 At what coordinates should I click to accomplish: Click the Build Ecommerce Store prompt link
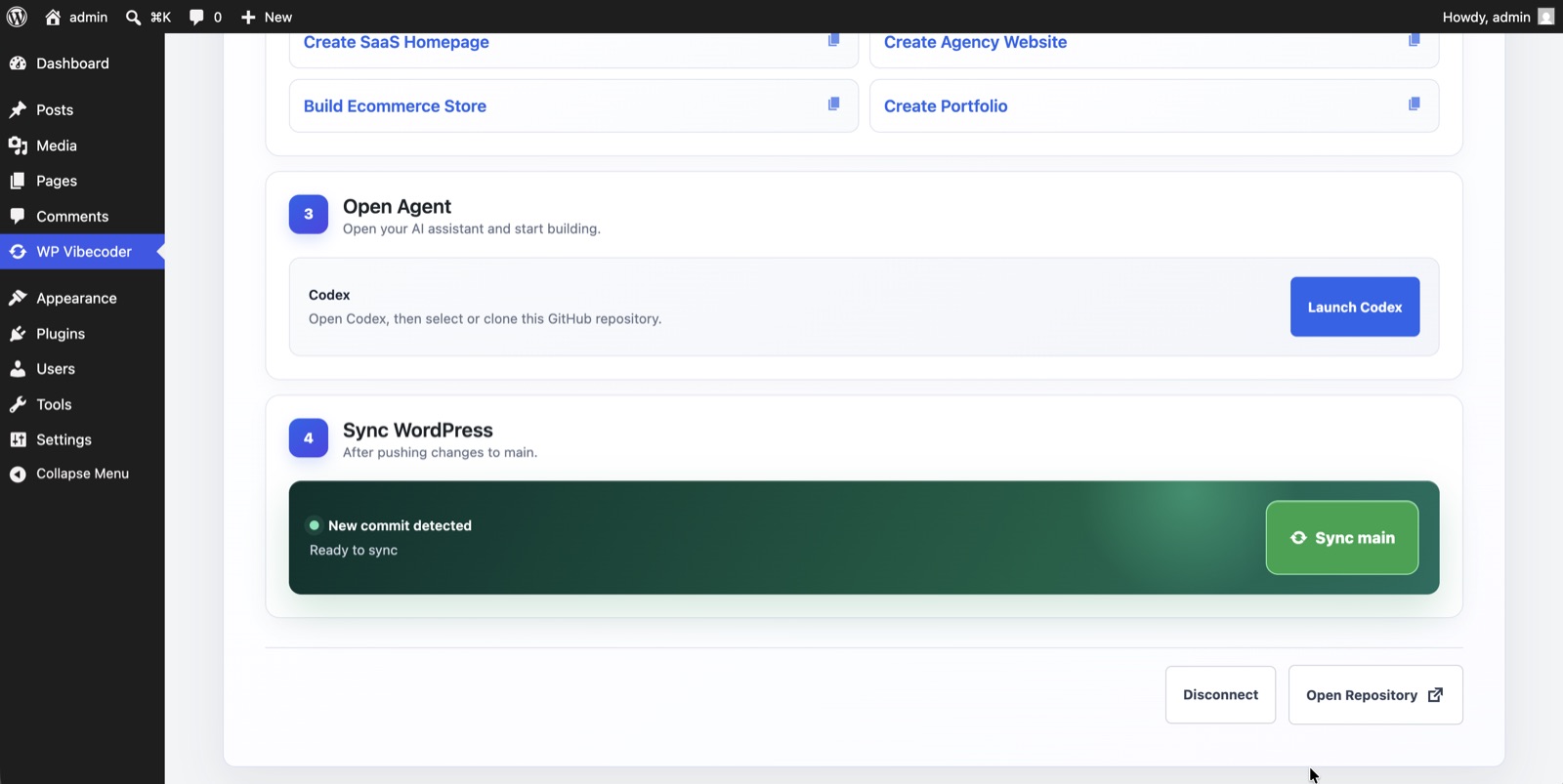pos(395,106)
